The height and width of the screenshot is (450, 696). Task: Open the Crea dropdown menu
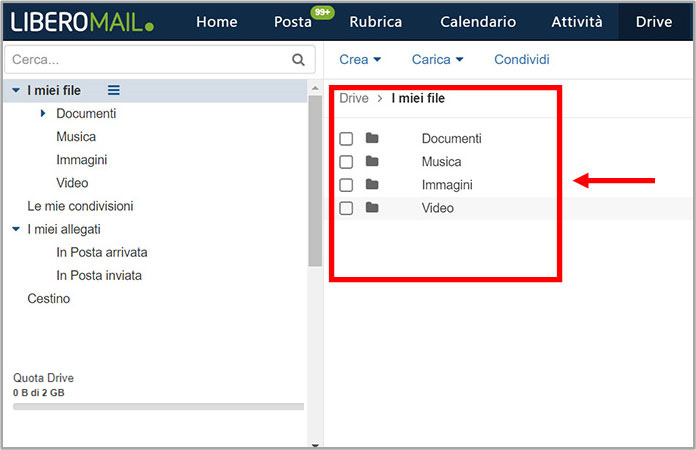tap(360, 60)
